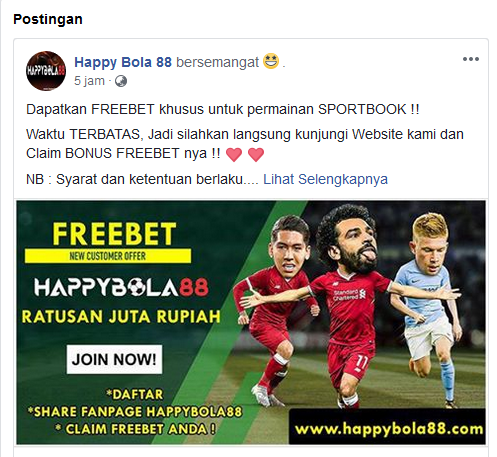Click the www.happybola88.com address in banner
497x457 pixels.
click(x=389, y=428)
